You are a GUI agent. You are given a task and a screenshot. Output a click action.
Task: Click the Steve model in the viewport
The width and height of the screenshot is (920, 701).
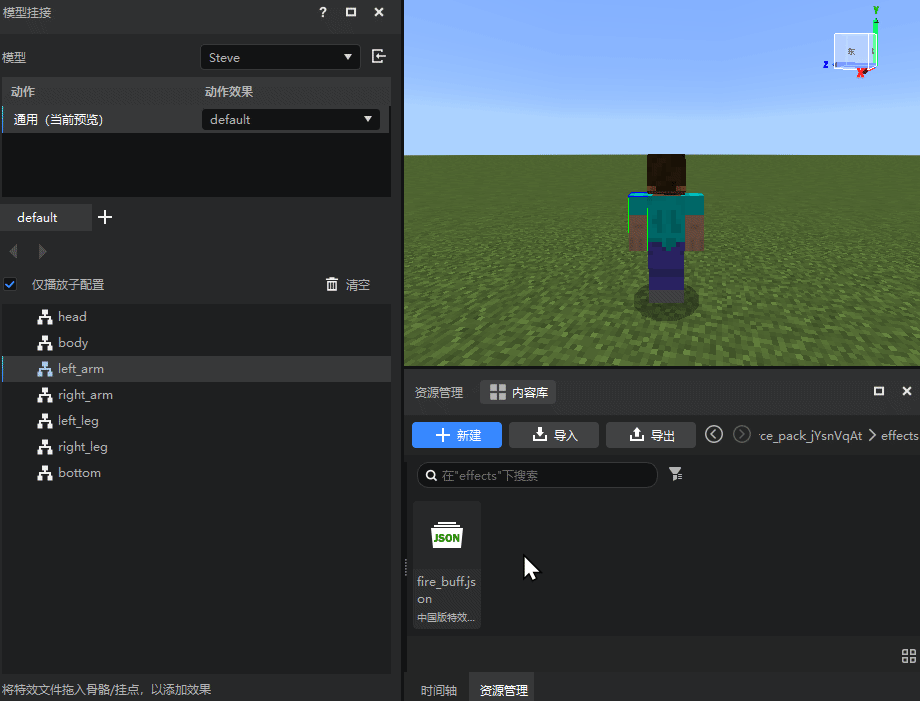click(666, 229)
